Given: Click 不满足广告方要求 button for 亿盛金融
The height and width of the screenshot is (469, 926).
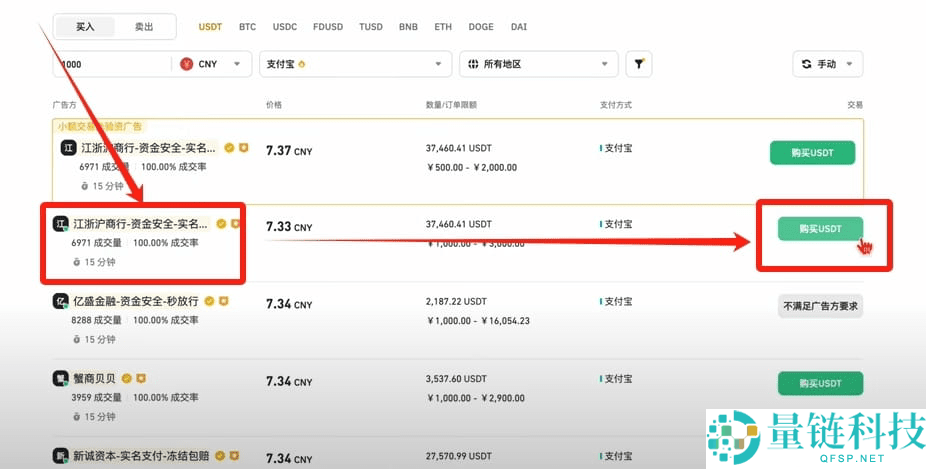Looking at the screenshot, I should click(x=820, y=306).
